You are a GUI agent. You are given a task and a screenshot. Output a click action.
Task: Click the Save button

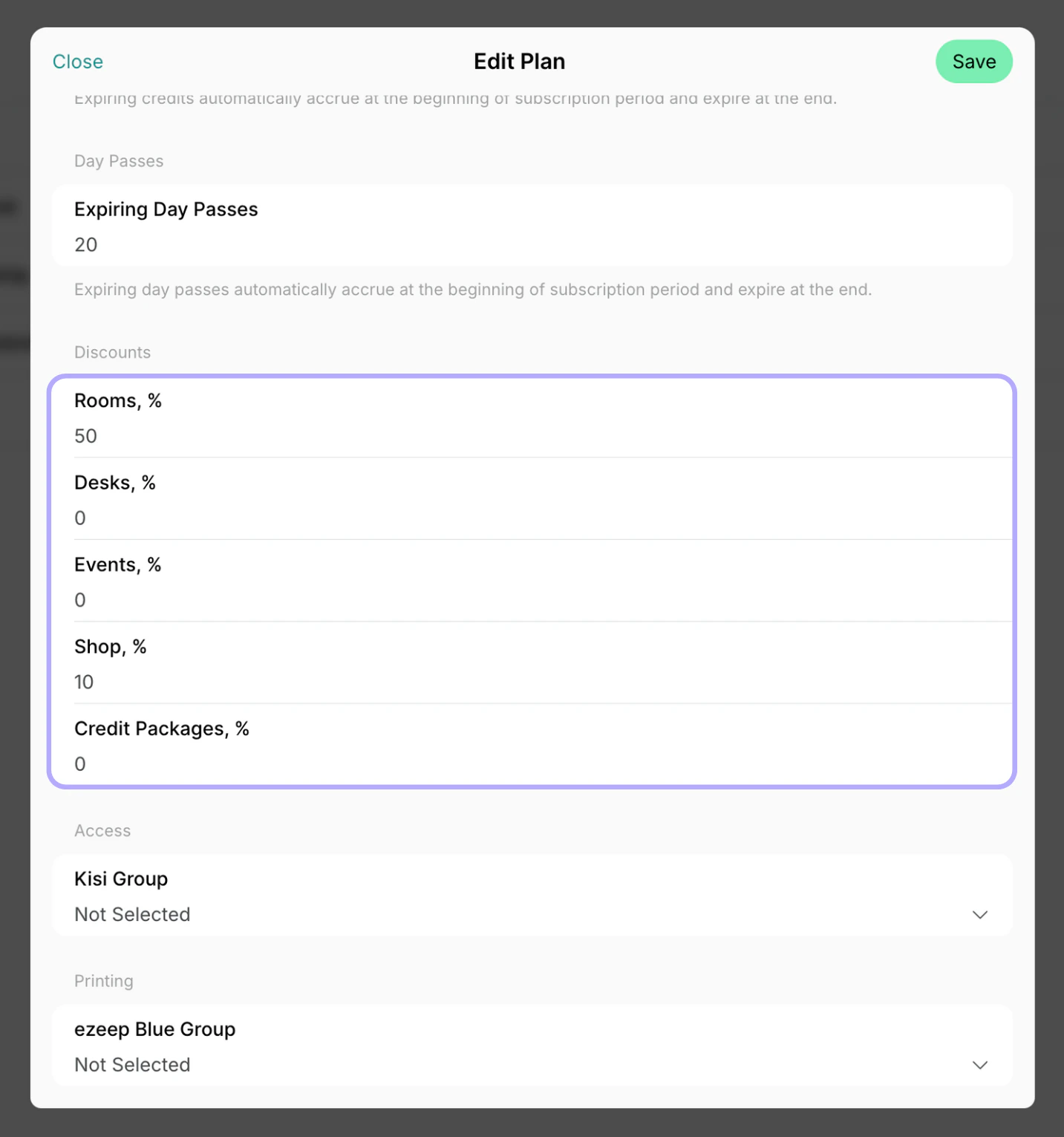click(973, 62)
